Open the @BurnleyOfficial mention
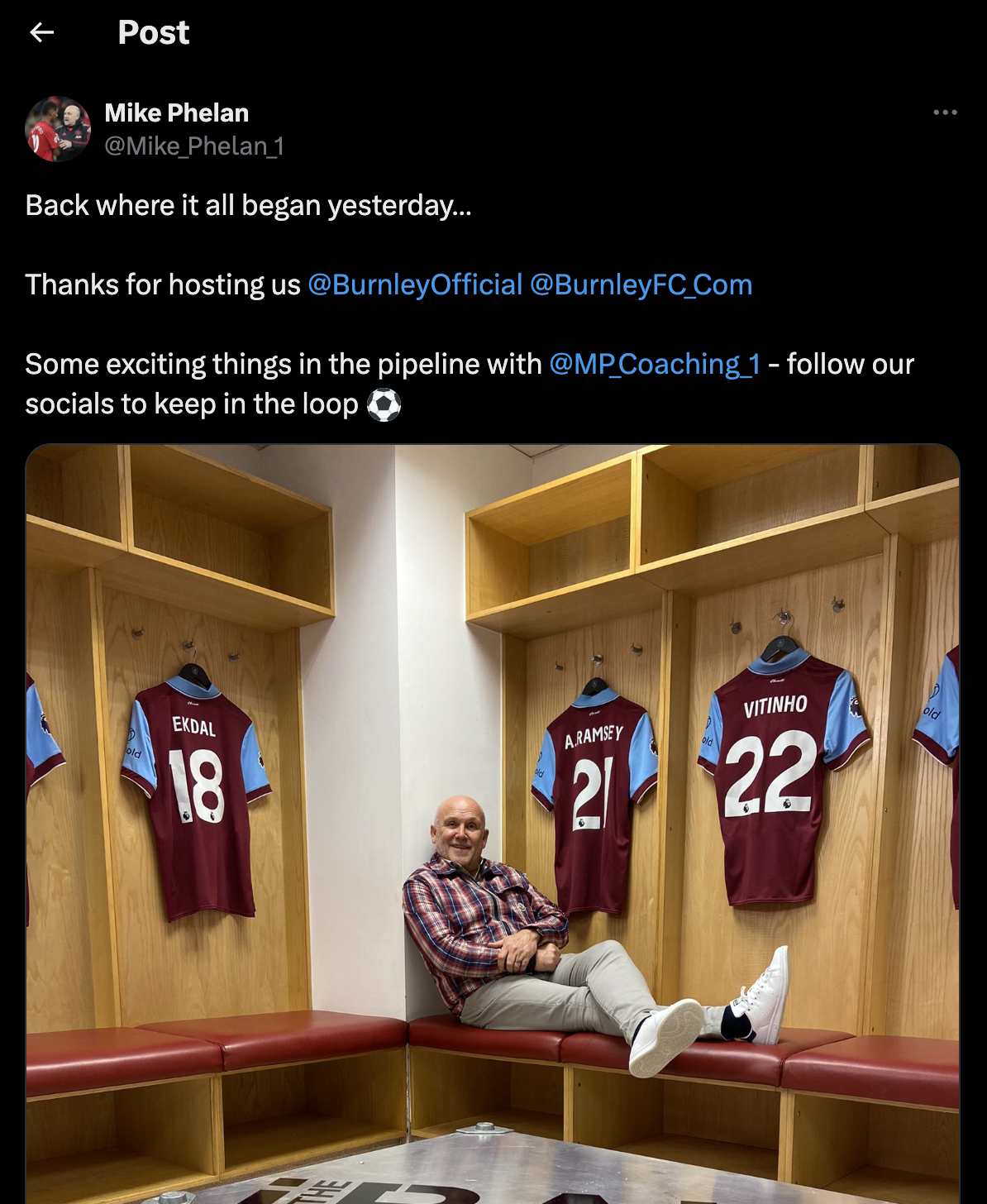Viewport: 987px width, 1204px height. 415,284
